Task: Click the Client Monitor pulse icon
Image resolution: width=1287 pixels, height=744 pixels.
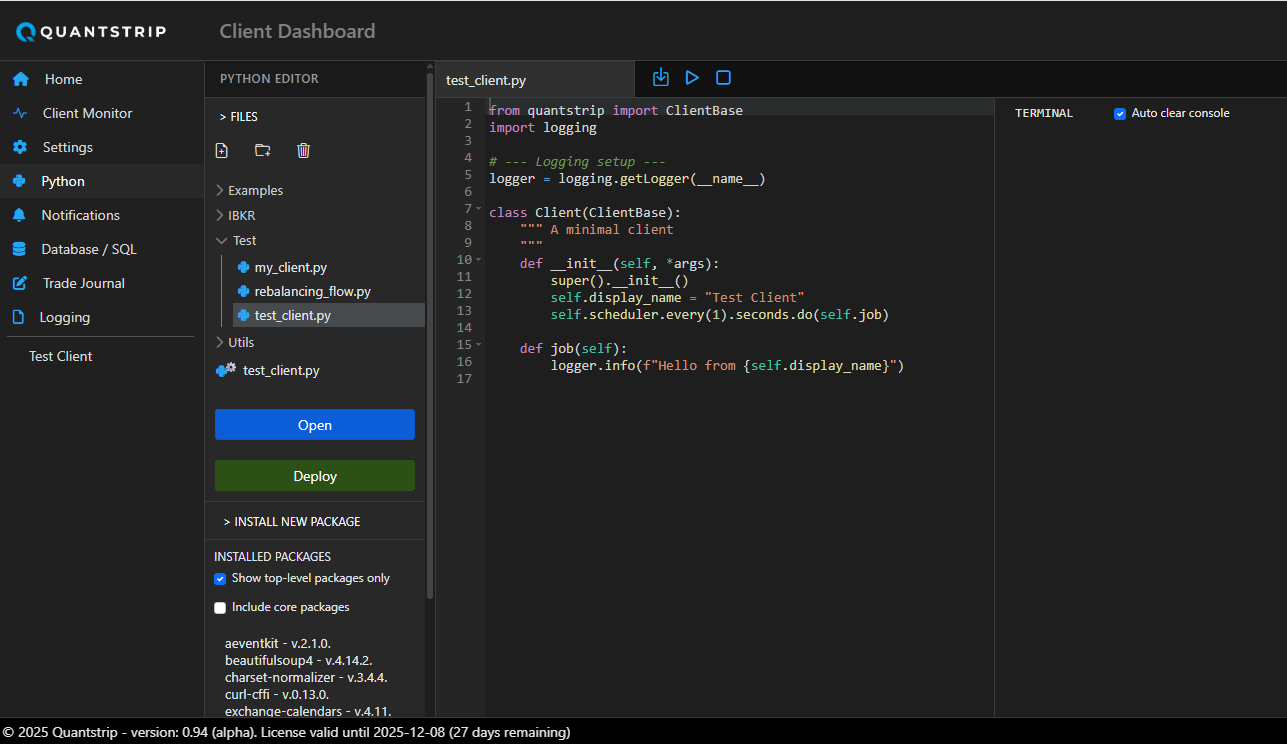Action: pyautogui.click(x=20, y=113)
